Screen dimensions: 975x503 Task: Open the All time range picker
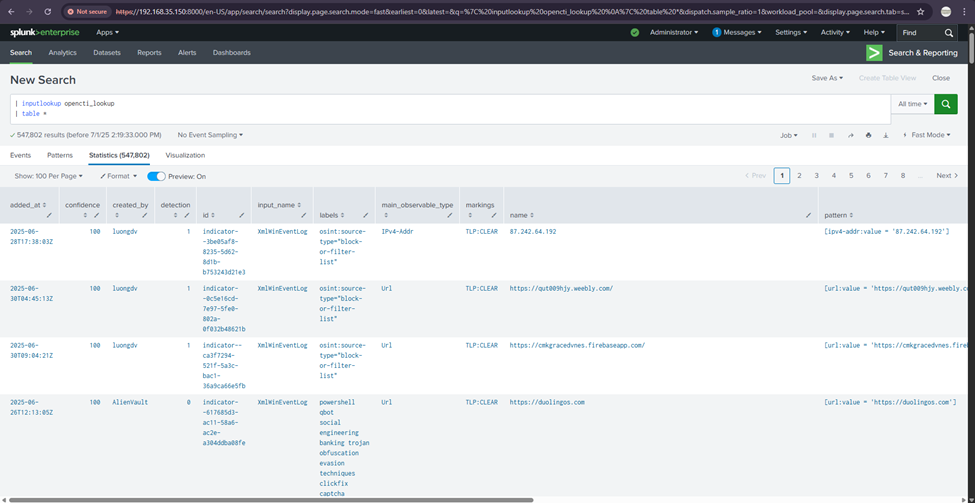click(x=912, y=104)
